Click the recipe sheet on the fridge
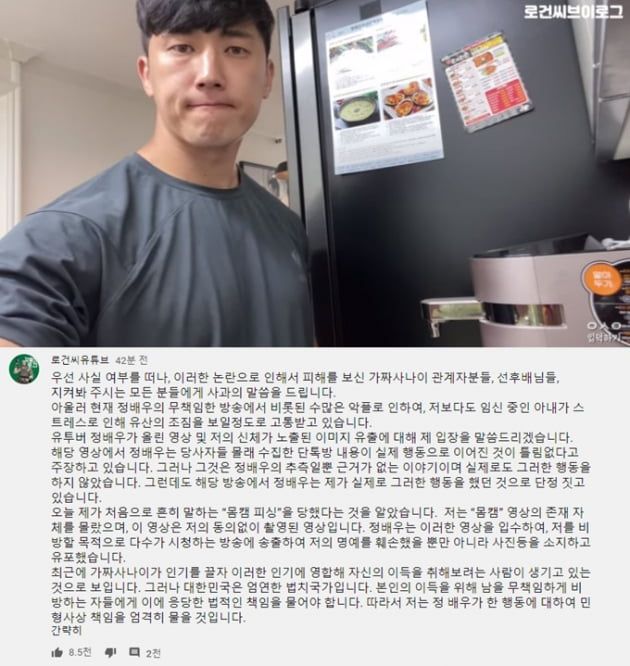 (x=384, y=87)
